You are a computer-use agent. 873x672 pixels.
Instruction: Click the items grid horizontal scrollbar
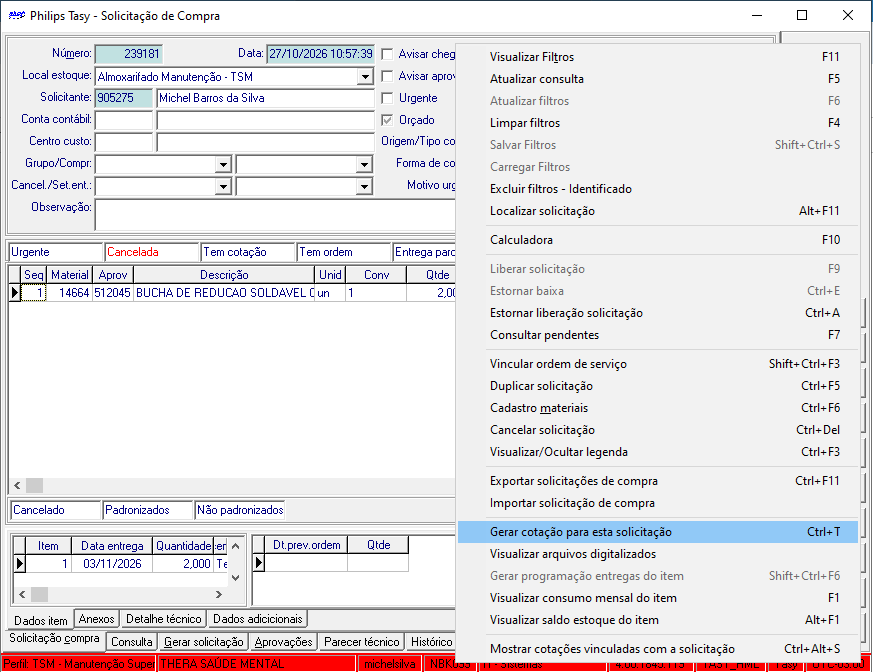pos(232,485)
